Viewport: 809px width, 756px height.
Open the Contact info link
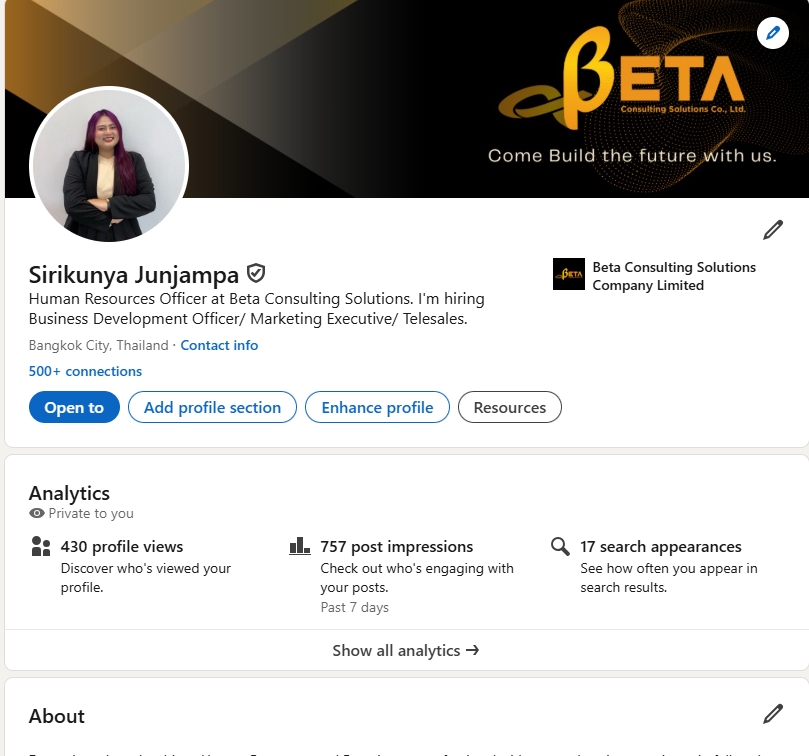click(x=219, y=345)
